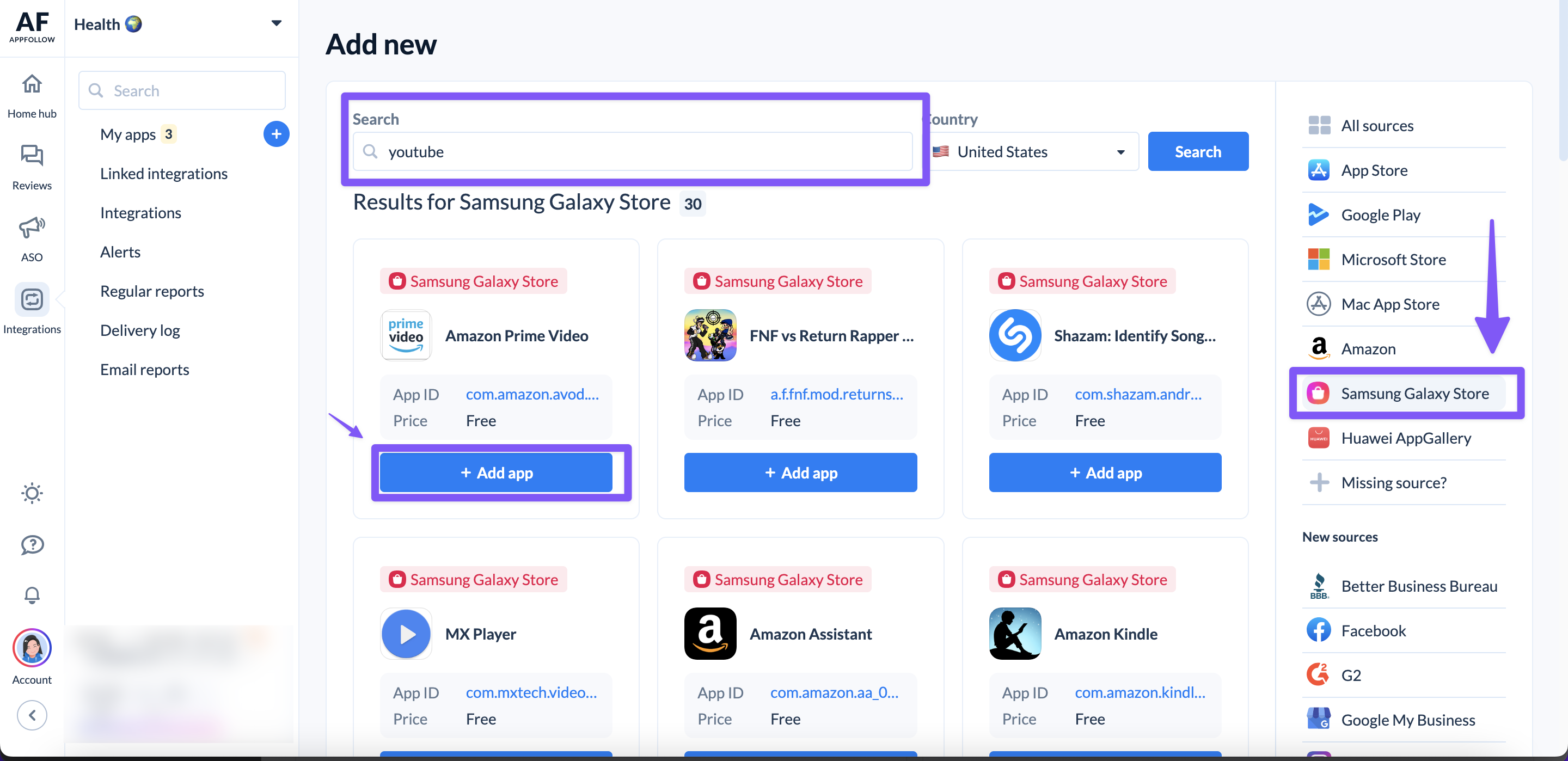Open the Reviews section
Screen dimensions: 1568x761
tap(32, 168)
